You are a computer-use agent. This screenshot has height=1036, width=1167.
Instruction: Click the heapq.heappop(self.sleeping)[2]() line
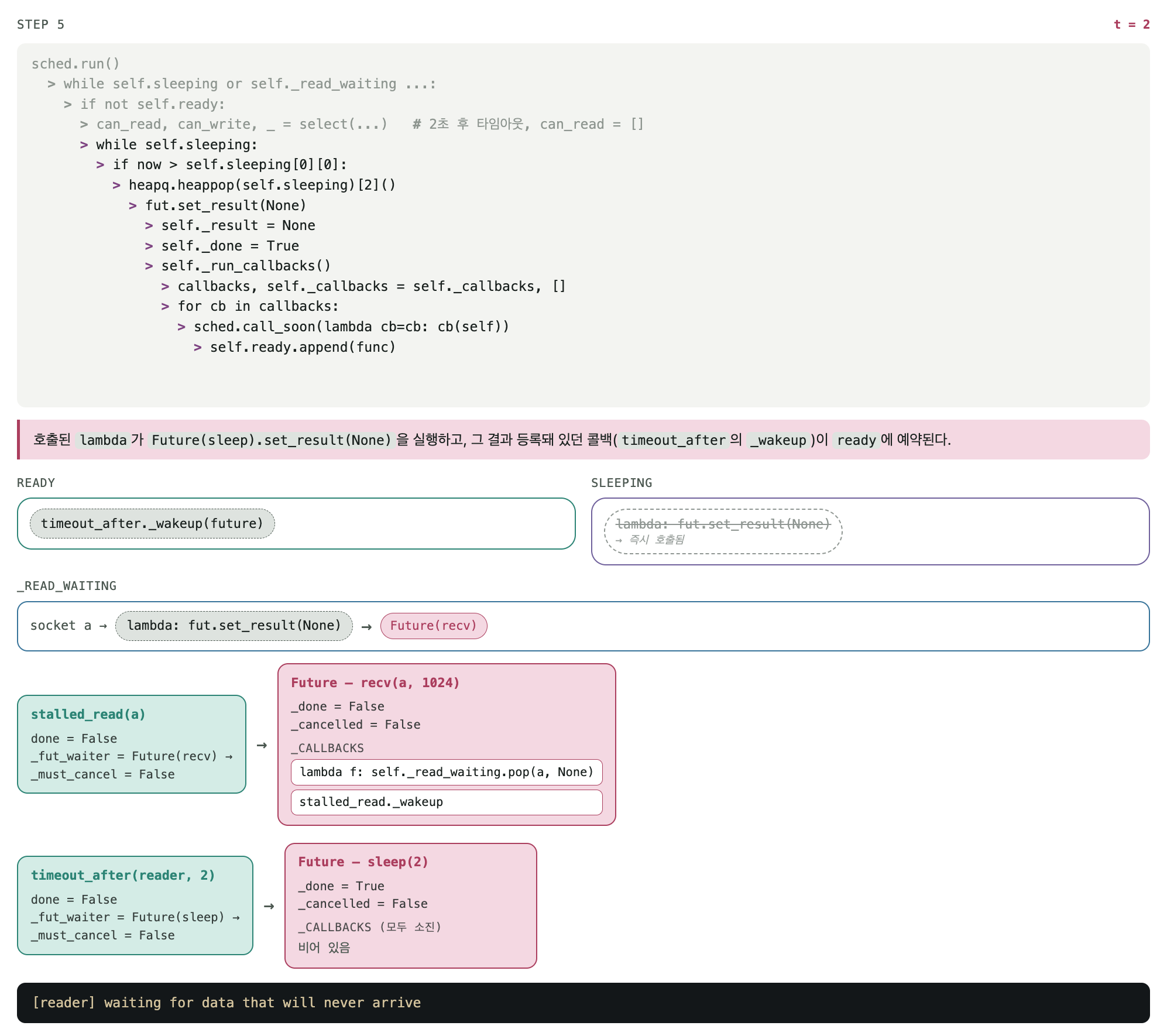254,185
